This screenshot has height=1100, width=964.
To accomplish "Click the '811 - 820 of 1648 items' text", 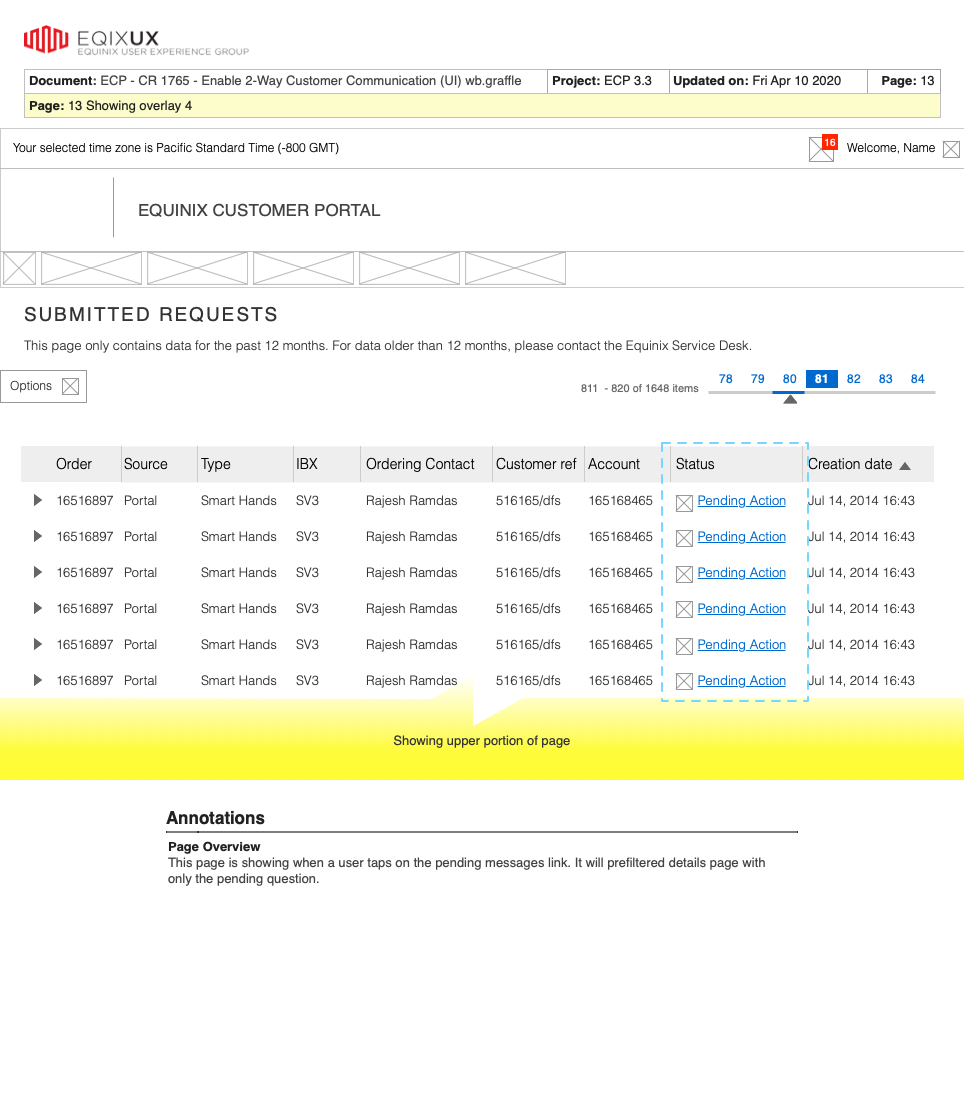I will click(640, 388).
